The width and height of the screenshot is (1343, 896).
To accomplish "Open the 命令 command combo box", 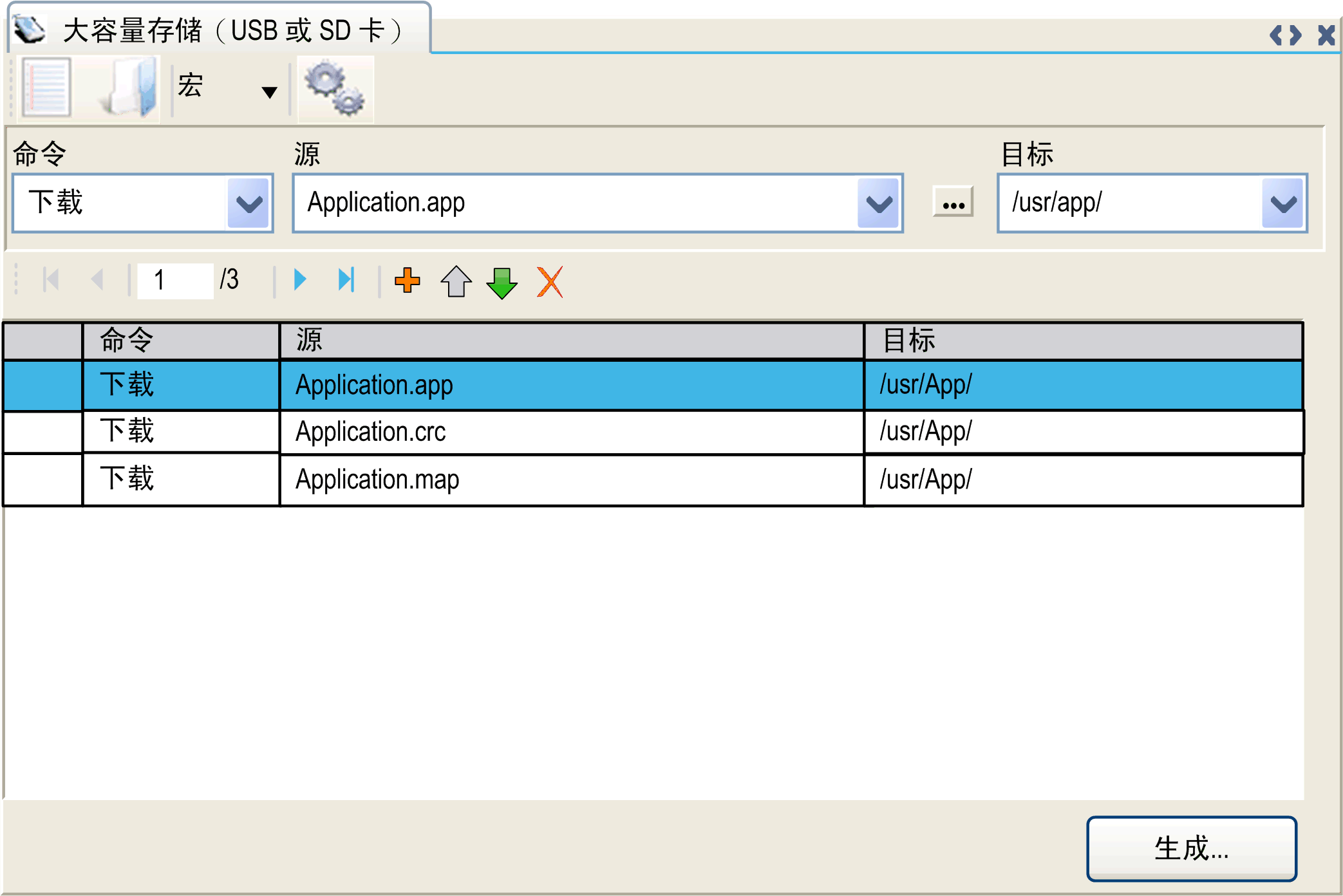I will pyautogui.click(x=249, y=203).
